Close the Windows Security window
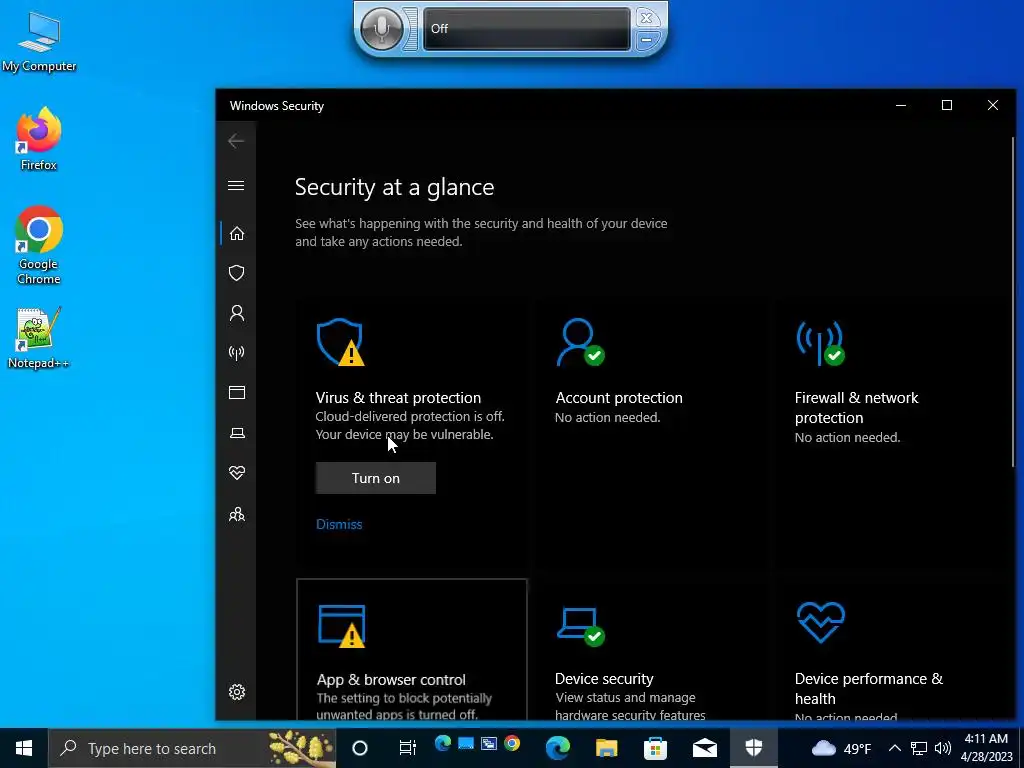 coord(993,105)
